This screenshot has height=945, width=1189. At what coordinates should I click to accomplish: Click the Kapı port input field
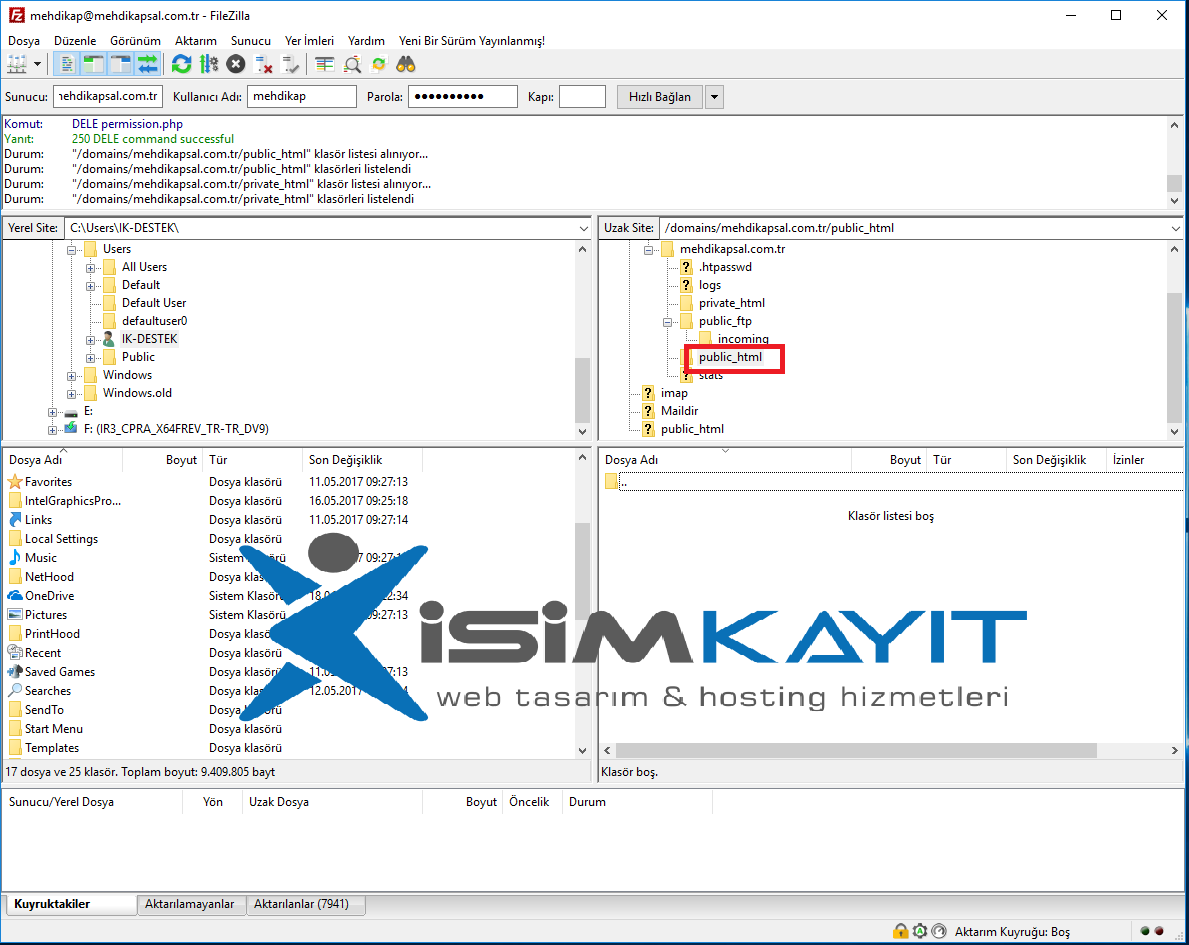pyautogui.click(x=582, y=97)
